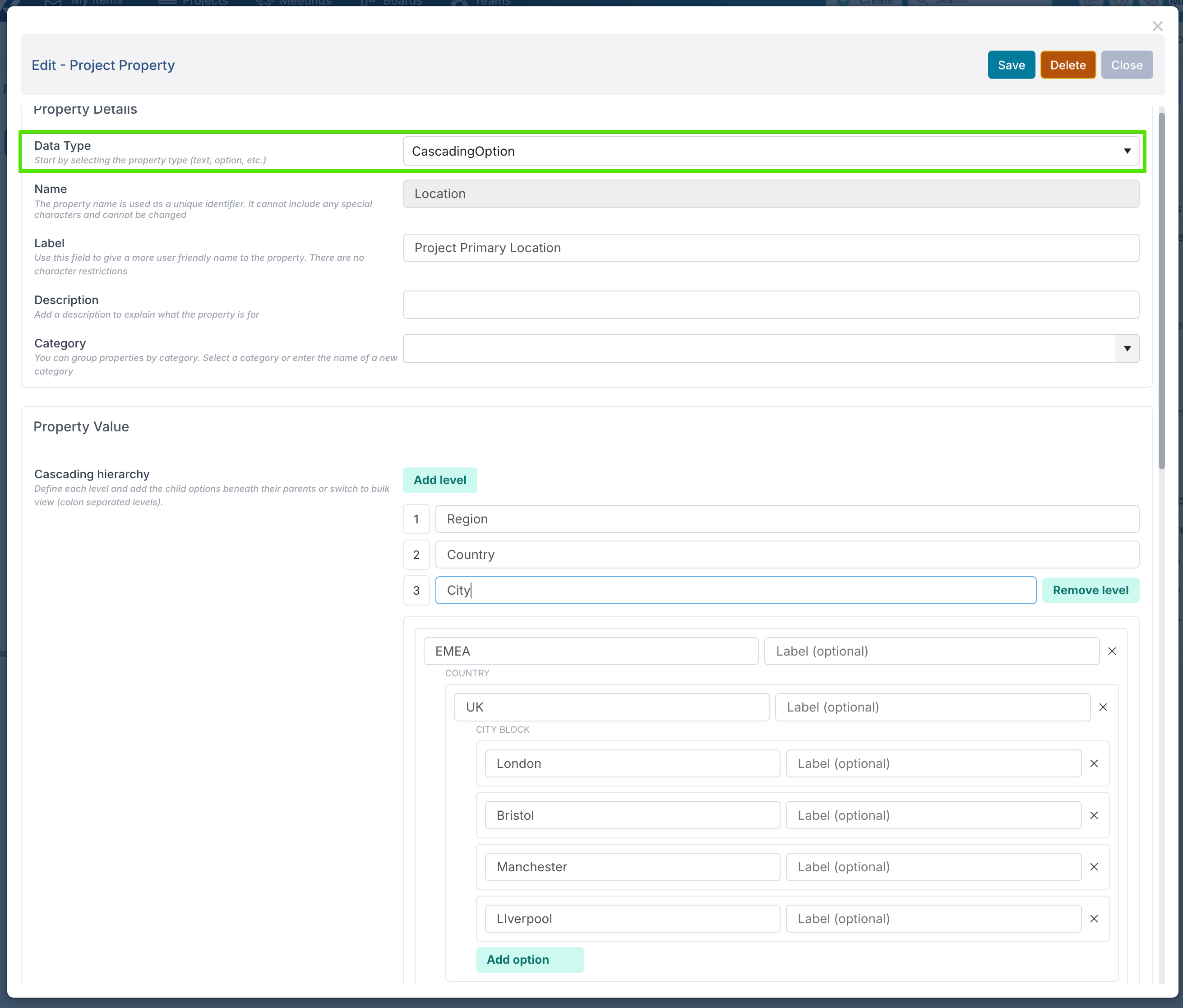Expand the Category dropdown arrow
Screen dimensions: 1183x1008
click(x=1127, y=348)
